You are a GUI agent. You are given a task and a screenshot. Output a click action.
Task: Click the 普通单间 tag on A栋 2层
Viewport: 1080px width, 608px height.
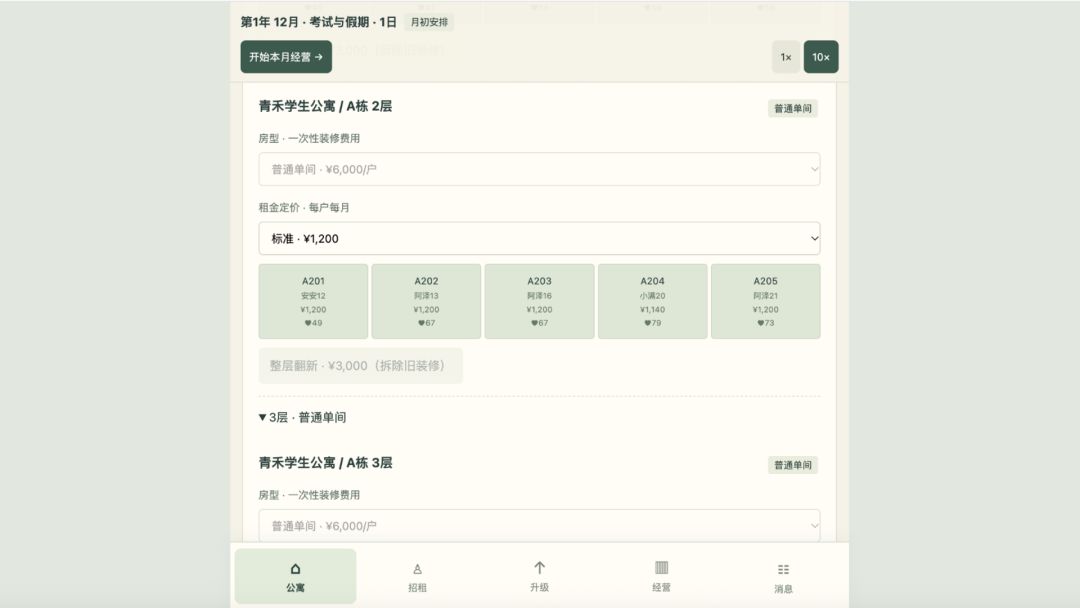(x=793, y=108)
